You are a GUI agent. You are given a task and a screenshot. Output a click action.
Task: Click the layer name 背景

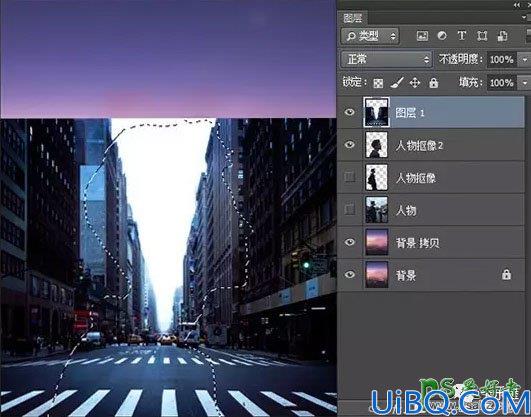(x=406, y=275)
